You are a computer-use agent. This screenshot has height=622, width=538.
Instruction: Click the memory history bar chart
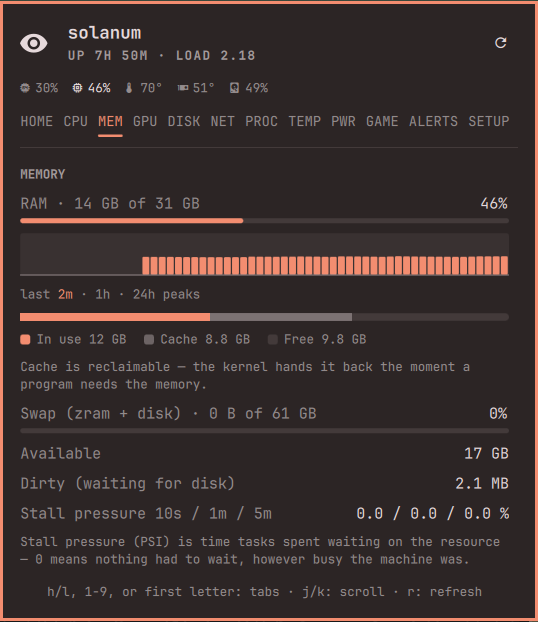point(264,254)
